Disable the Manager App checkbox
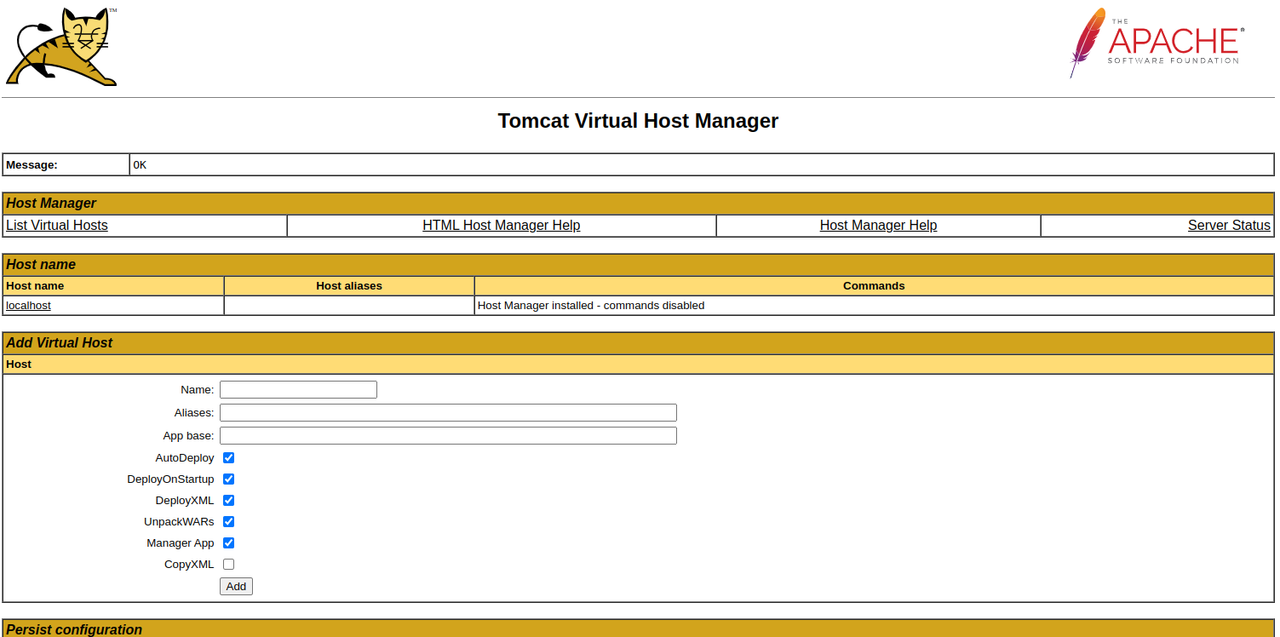 [228, 542]
